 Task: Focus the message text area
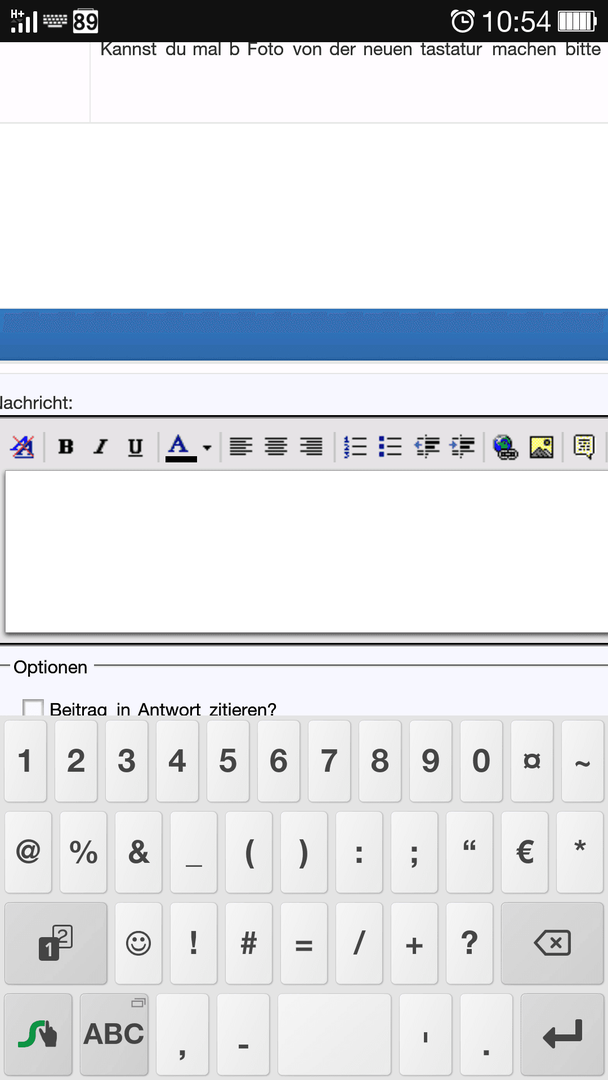(306, 551)
